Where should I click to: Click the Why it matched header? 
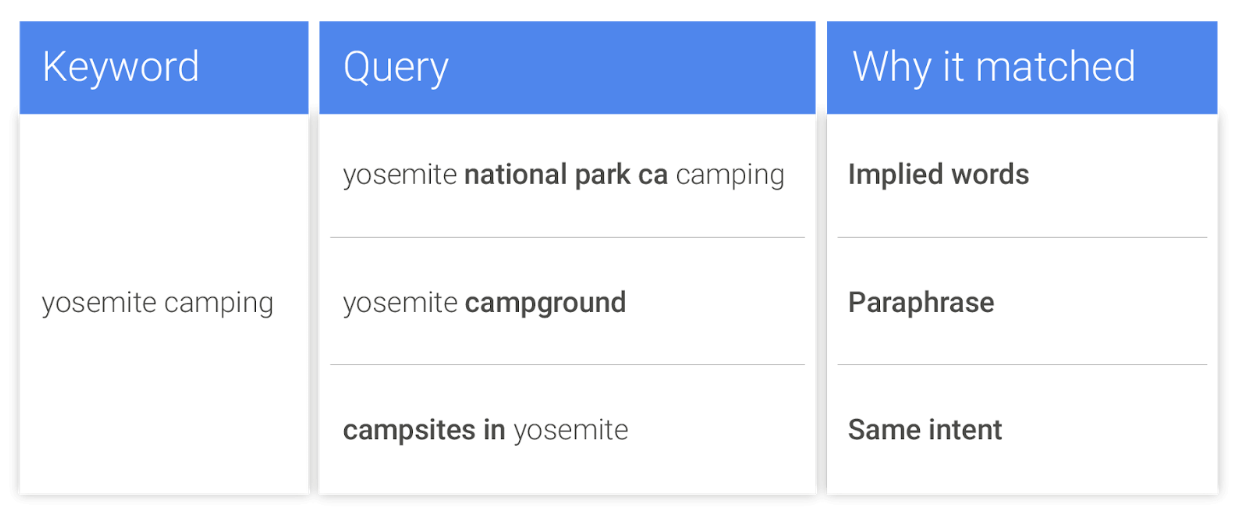click(x=1021, y=67)
